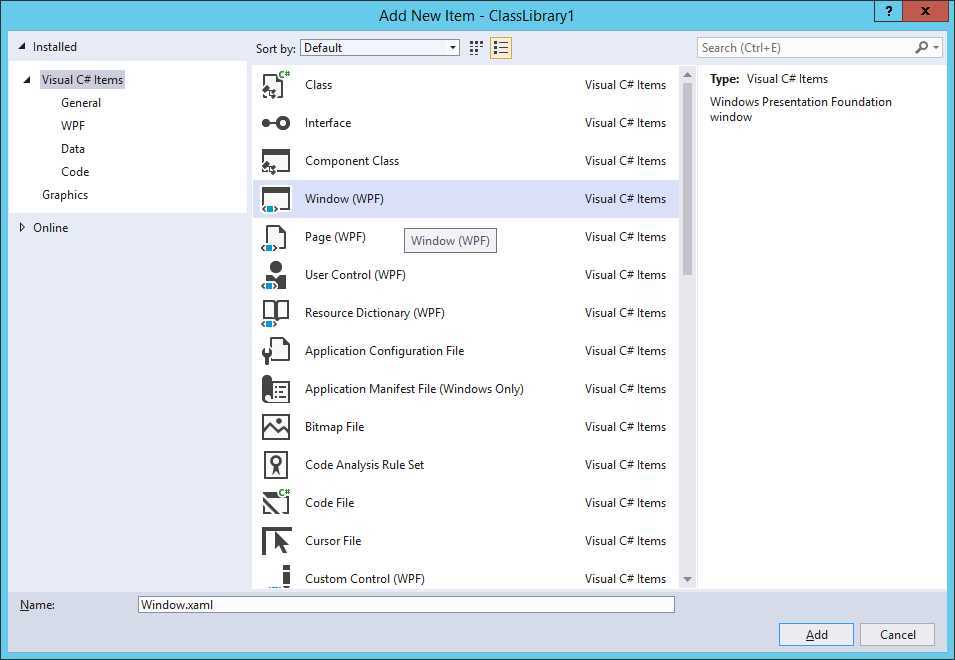Click the Cancel button
Screen dimensions: 955x660
click(x=897, y=634)
